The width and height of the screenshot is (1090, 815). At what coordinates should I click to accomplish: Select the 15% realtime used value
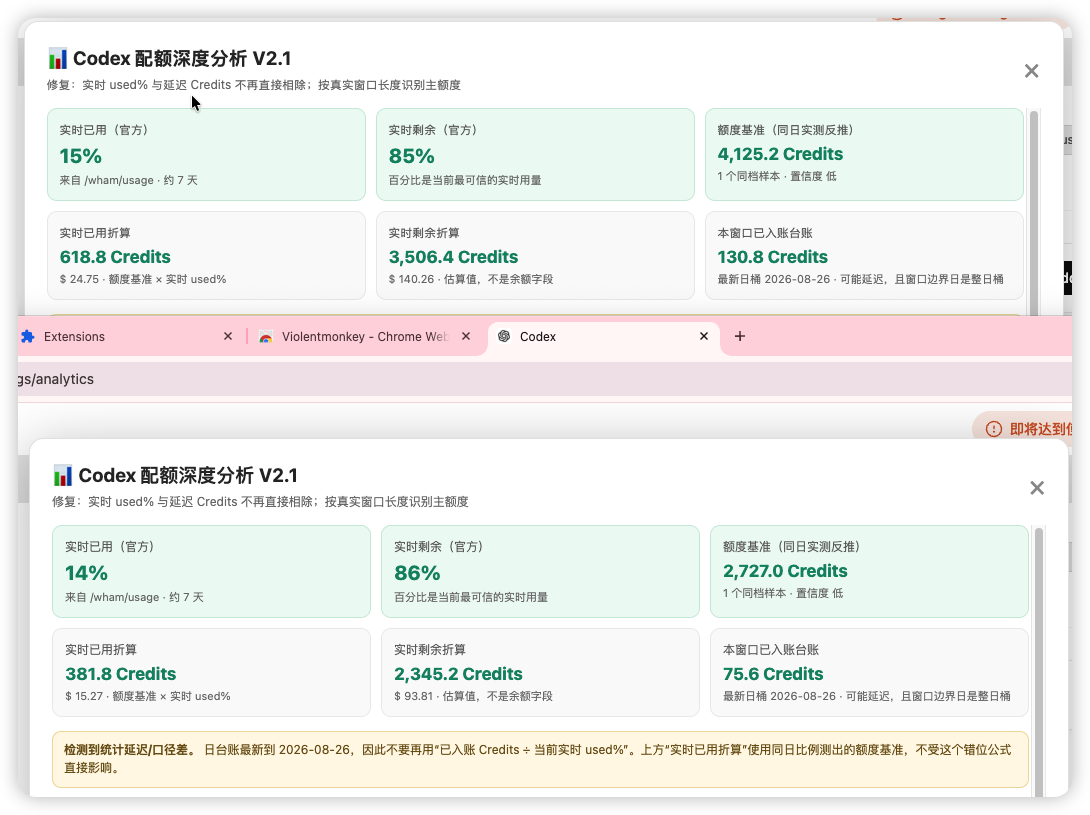[81, 156]
